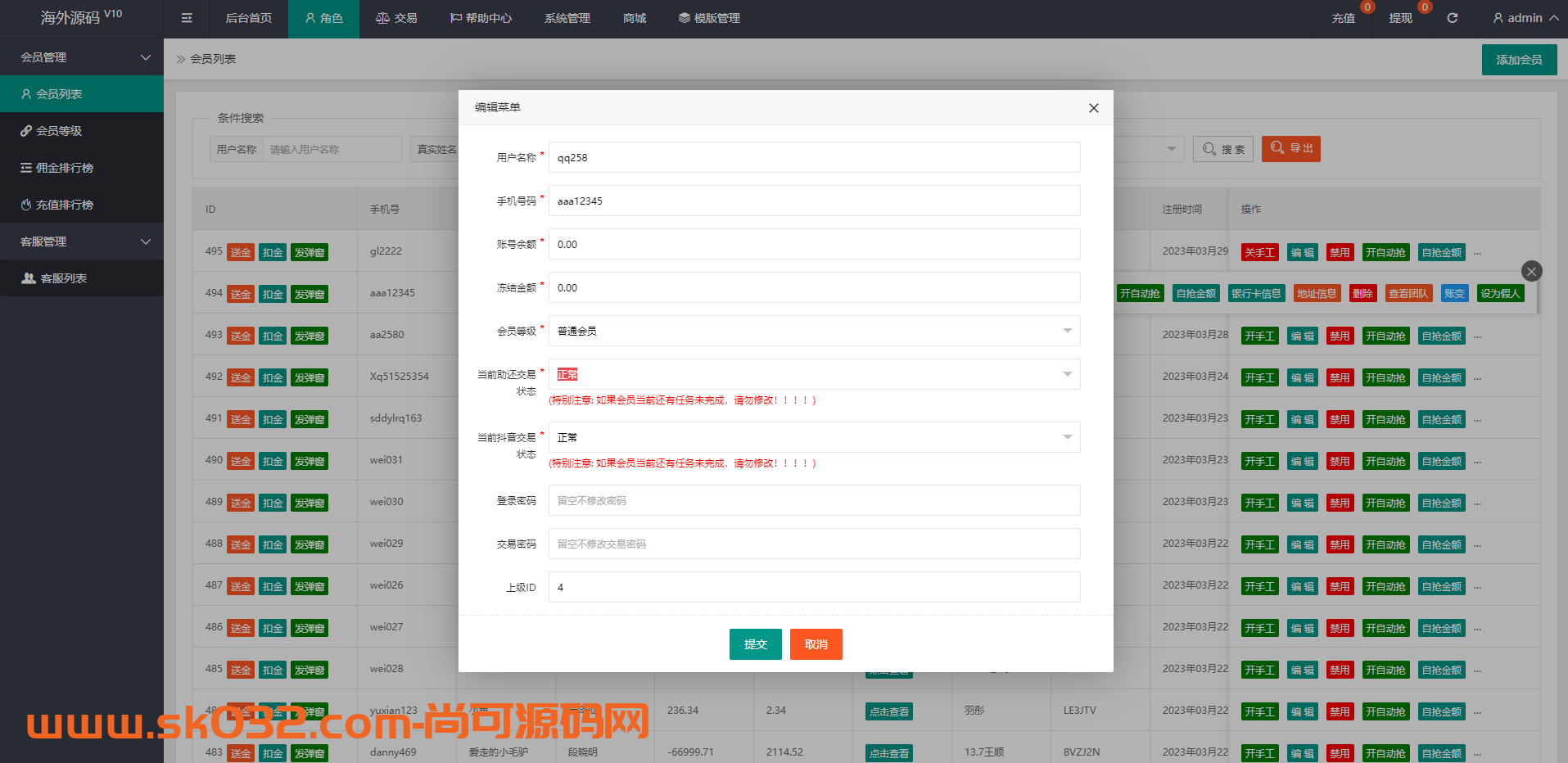Screen dimensions: 1568x763
Task: Click the 搜索 button with magnifier icon
Action: [x=1223, y=149]
